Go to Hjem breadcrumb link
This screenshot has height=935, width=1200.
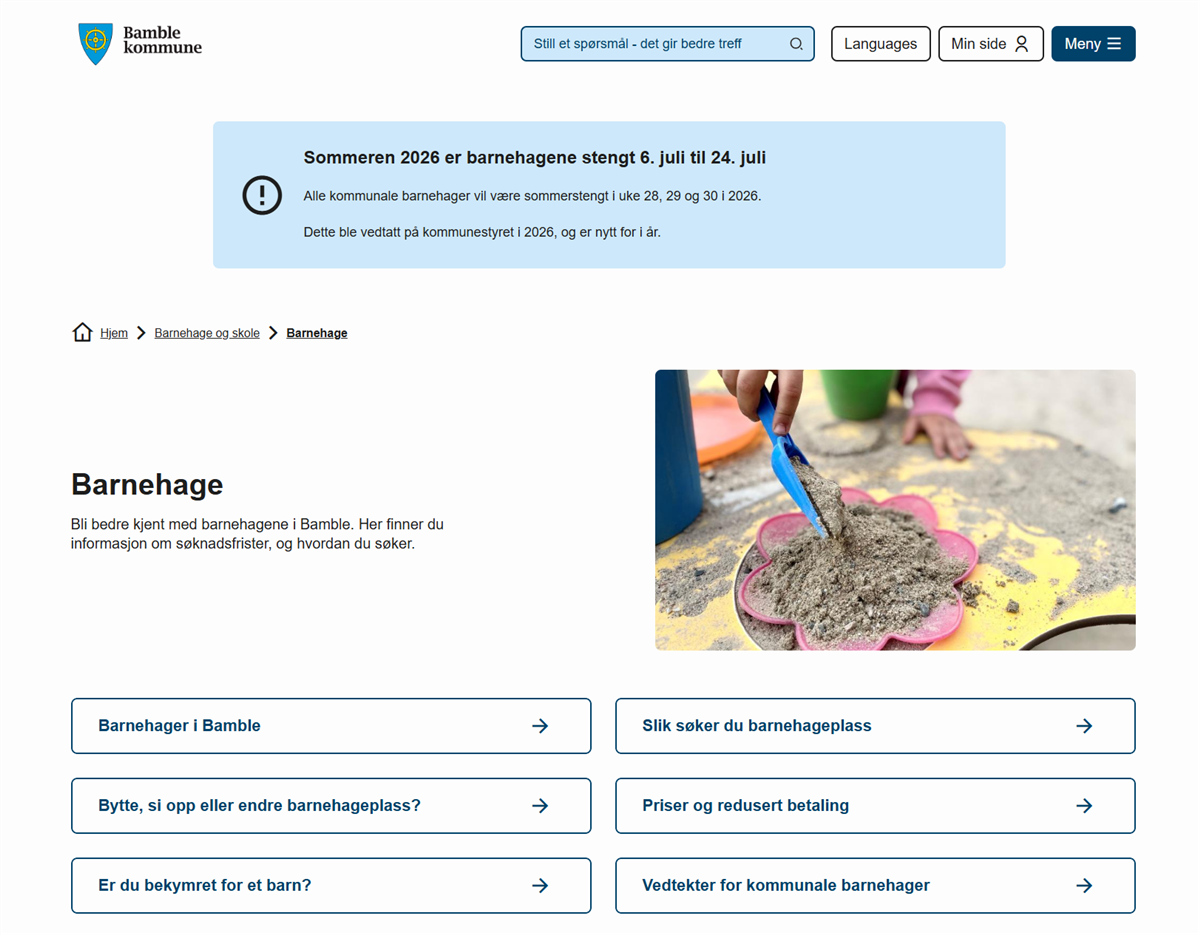[114, 333]
